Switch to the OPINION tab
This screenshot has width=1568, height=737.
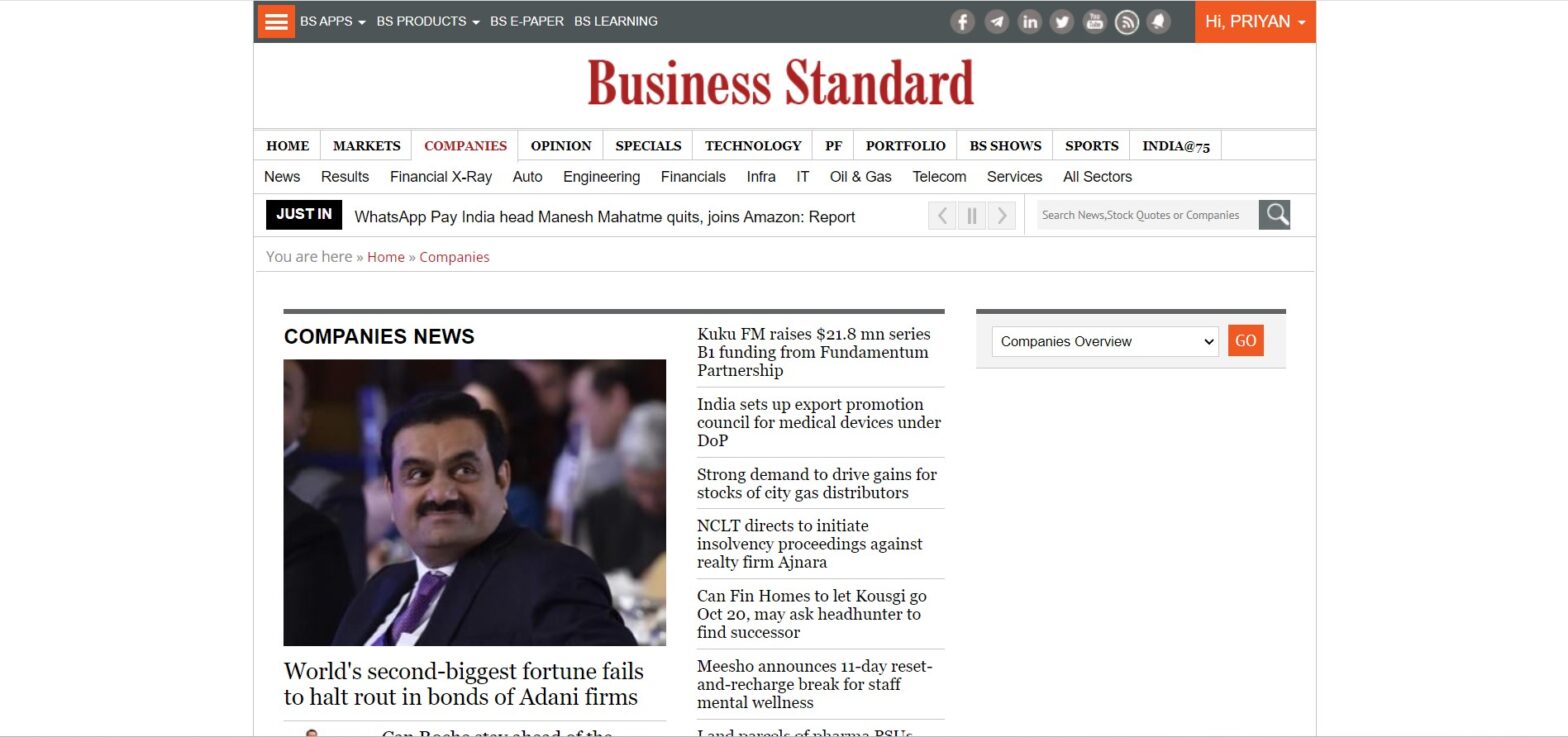[561, 146]
